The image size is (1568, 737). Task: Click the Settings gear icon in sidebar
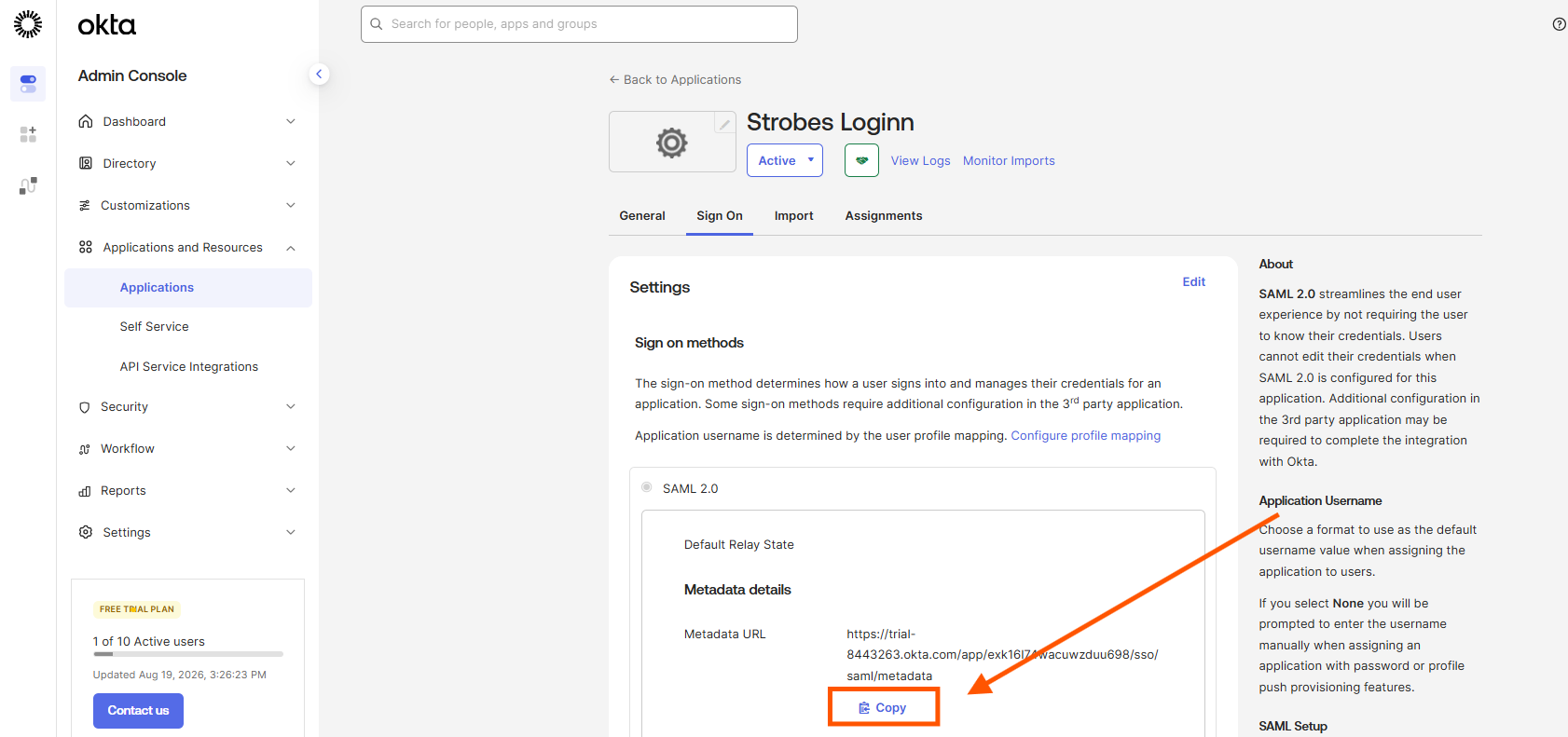click(86, 532)
